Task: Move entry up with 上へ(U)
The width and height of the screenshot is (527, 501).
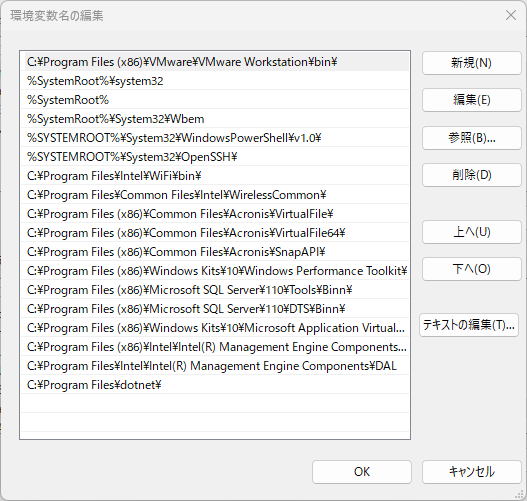Action: click(472, 232)
